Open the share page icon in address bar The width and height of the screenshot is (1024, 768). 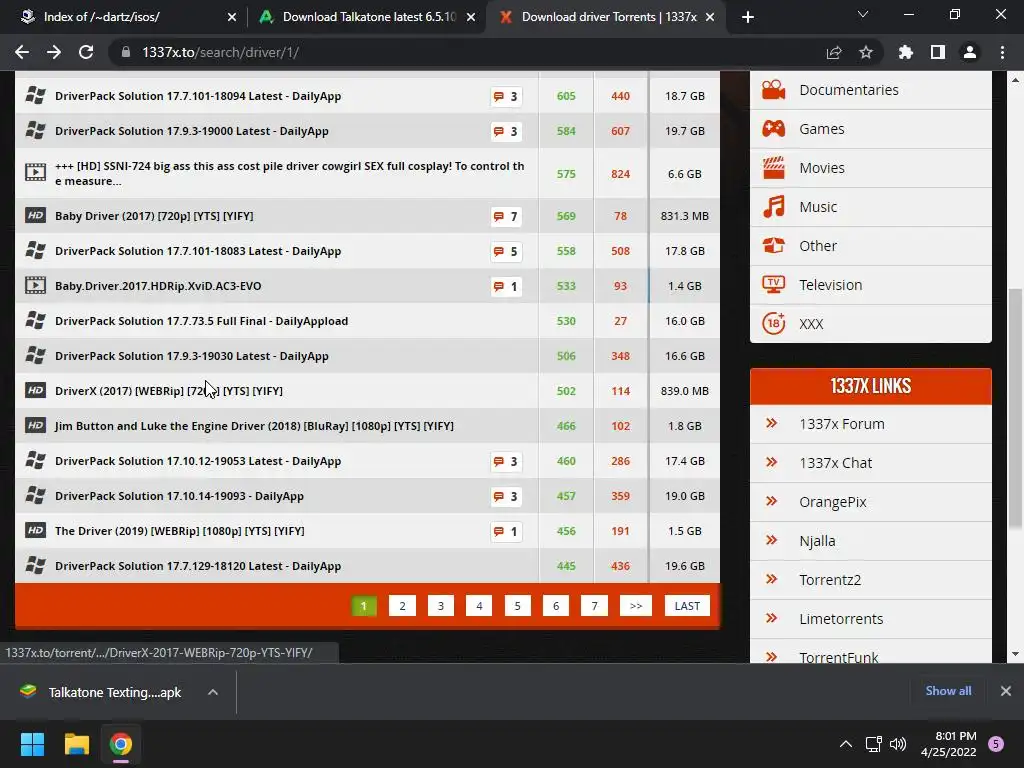pos(834,52)
